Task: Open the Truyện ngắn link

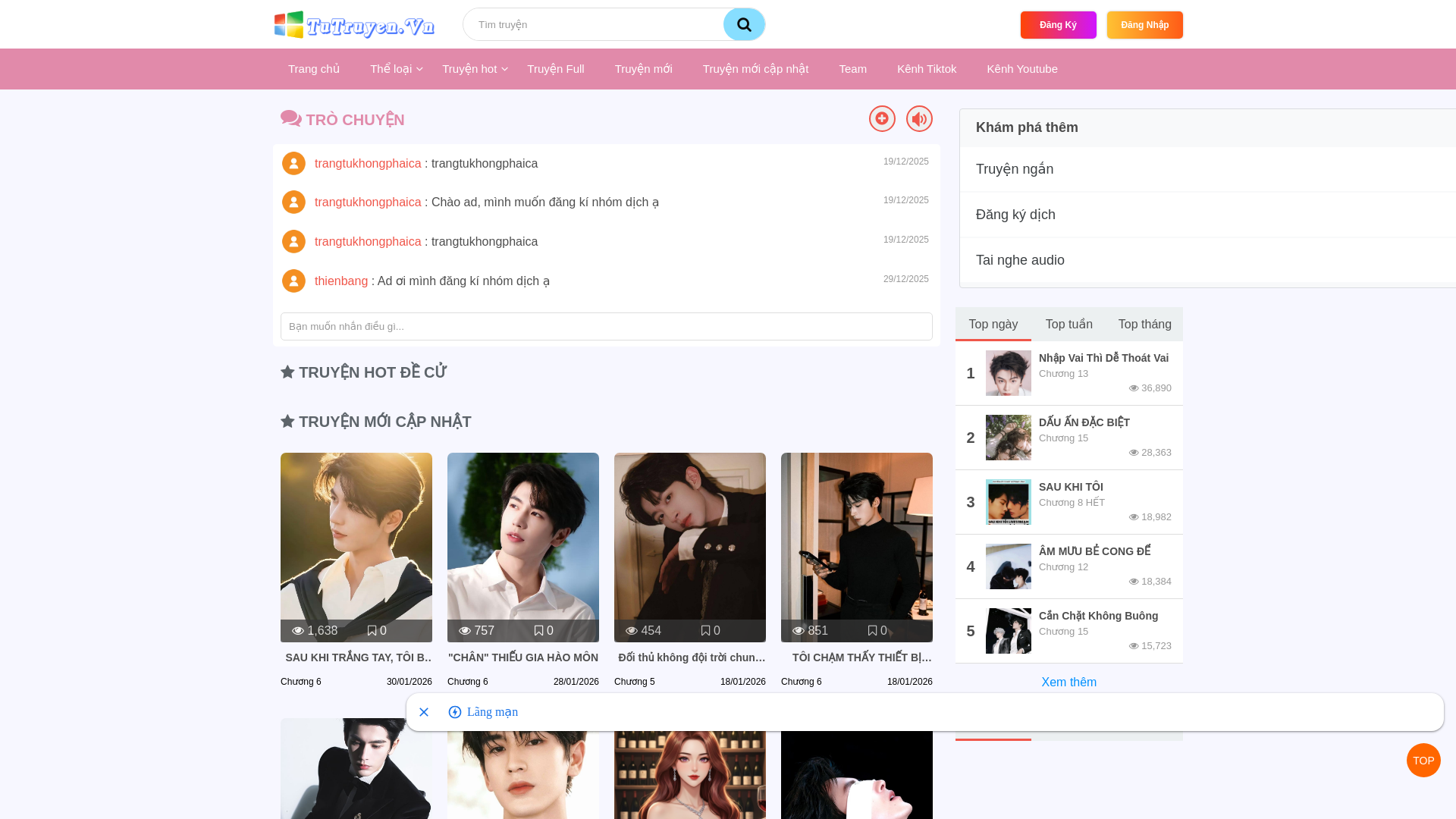Action: click(1207, 169)
